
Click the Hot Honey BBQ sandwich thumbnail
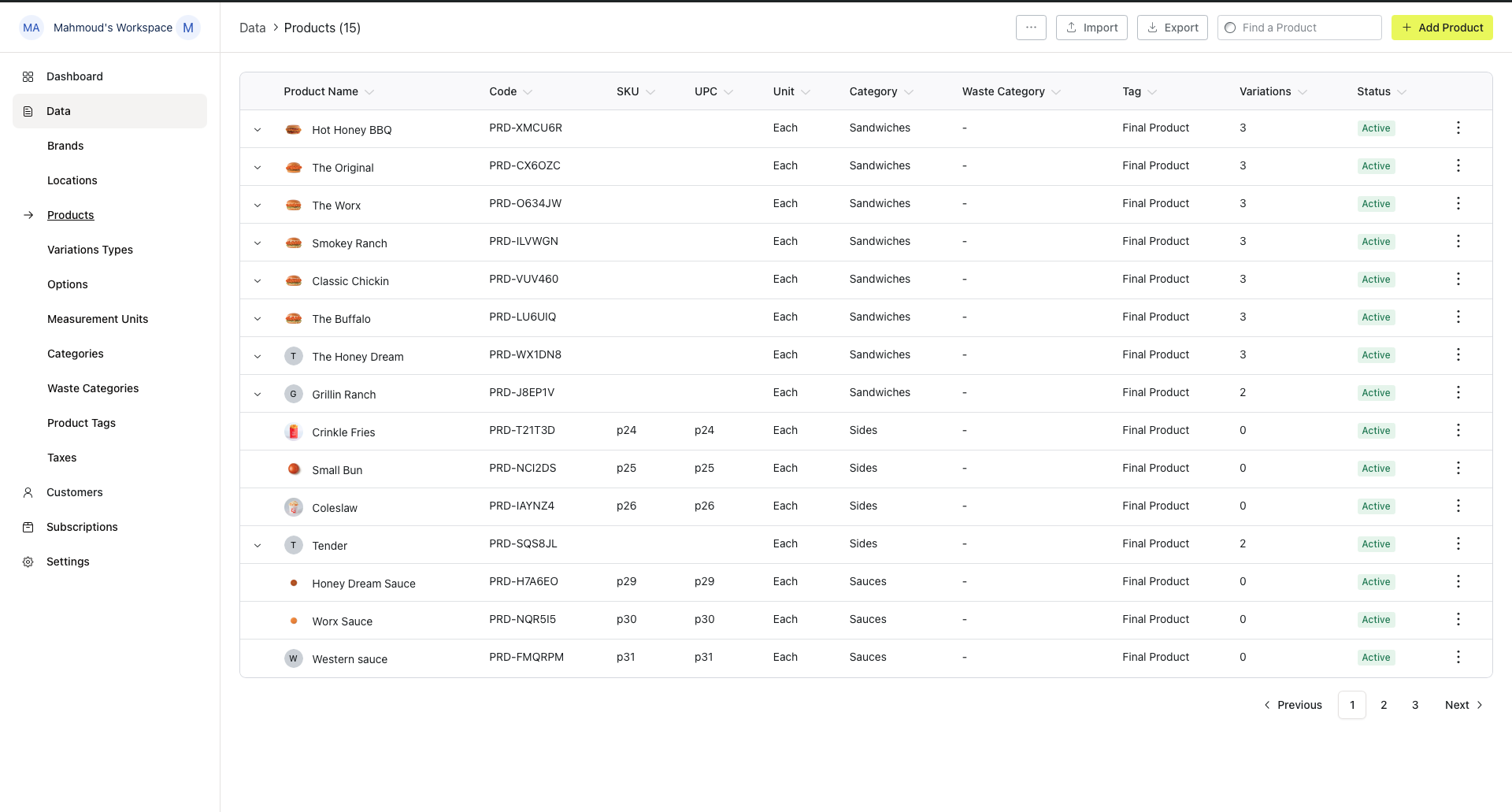[x=294, y=129]
